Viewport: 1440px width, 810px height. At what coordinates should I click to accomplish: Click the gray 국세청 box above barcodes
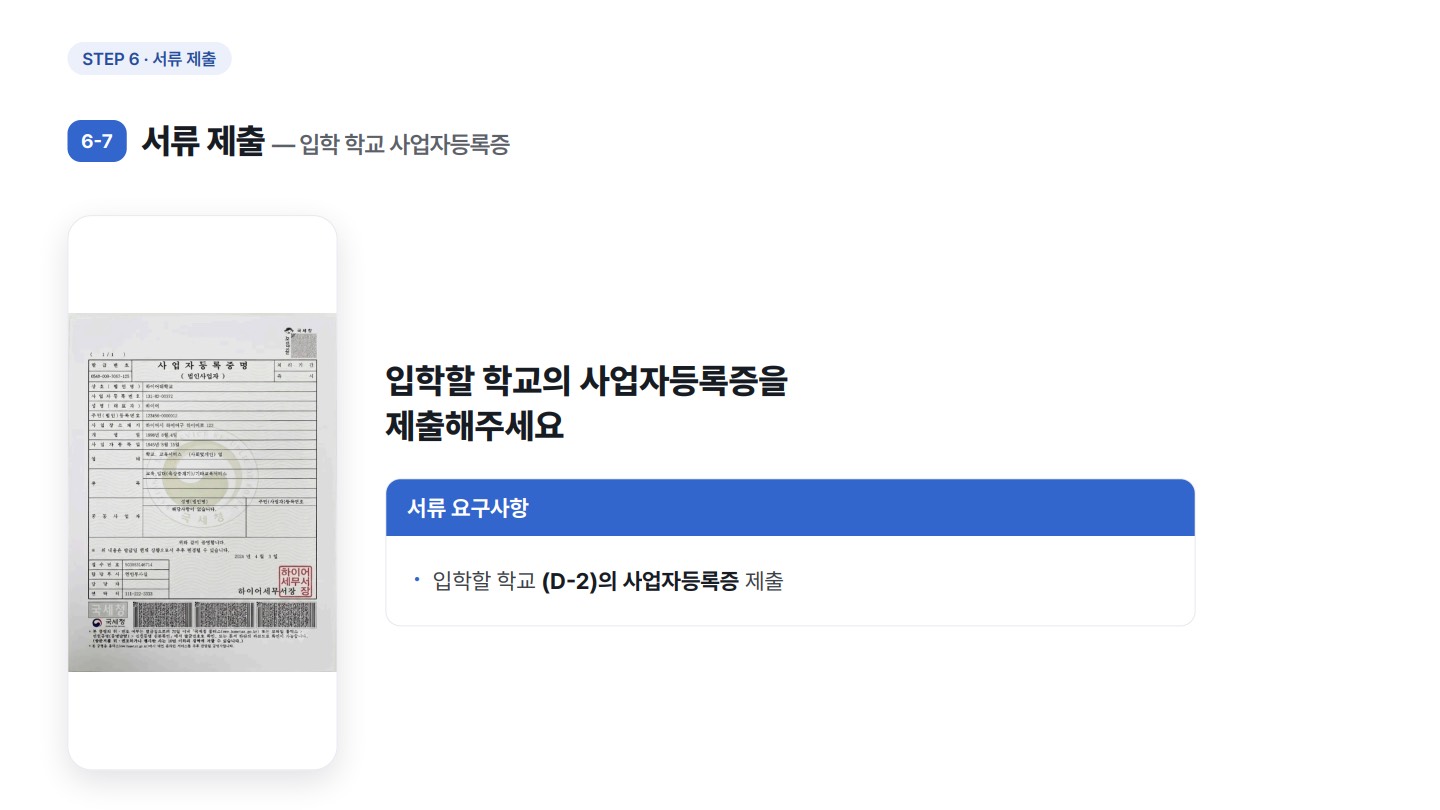pyautogui.click(x=108, y=609)
